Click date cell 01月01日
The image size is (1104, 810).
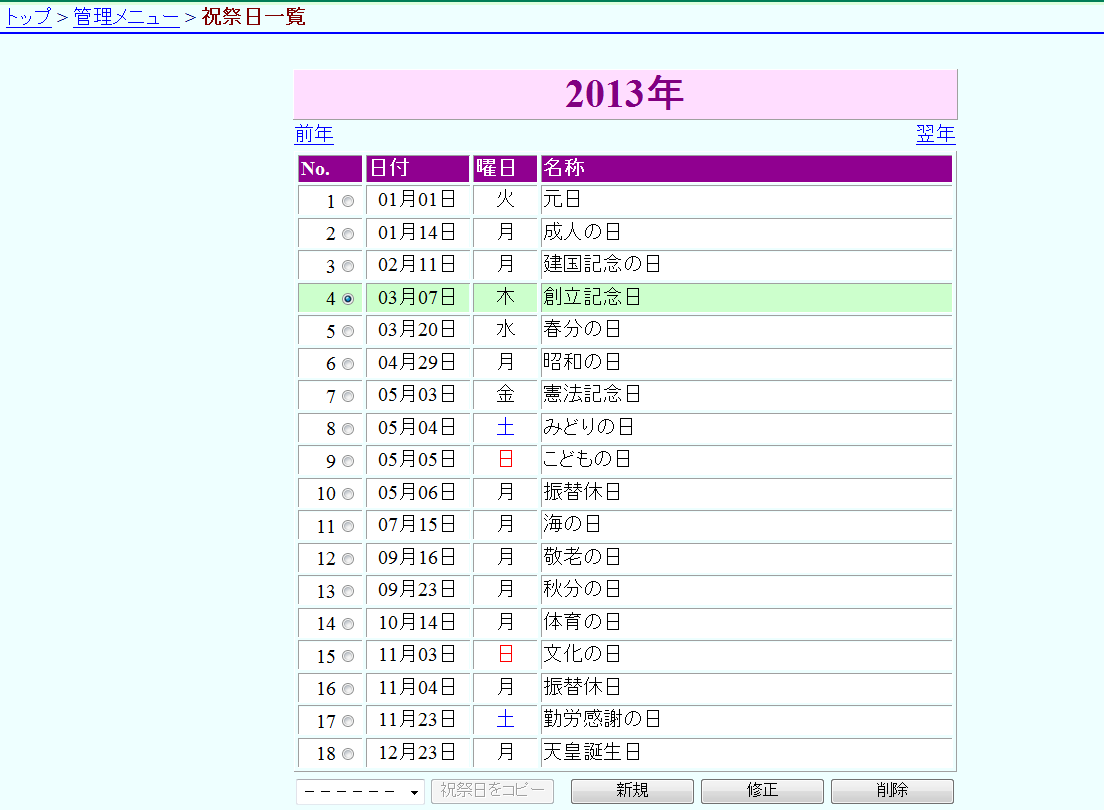point(418,200)
